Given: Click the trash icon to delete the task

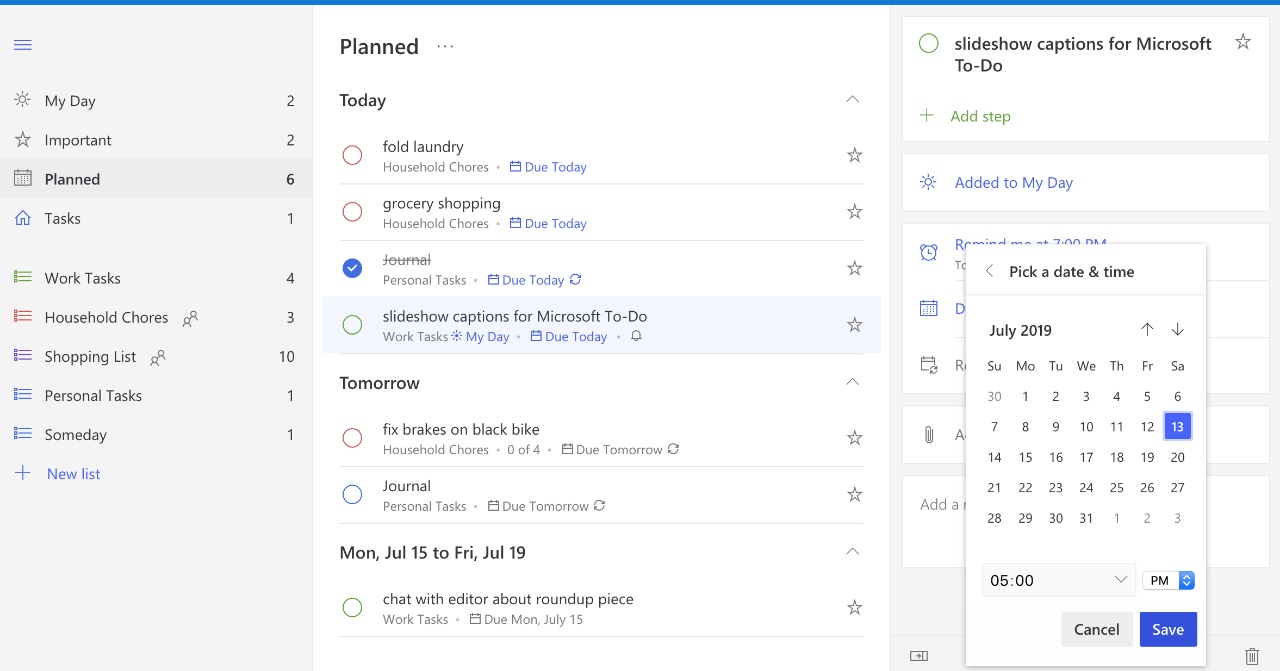Looking at the screenshot, I should pos(1251,657).
